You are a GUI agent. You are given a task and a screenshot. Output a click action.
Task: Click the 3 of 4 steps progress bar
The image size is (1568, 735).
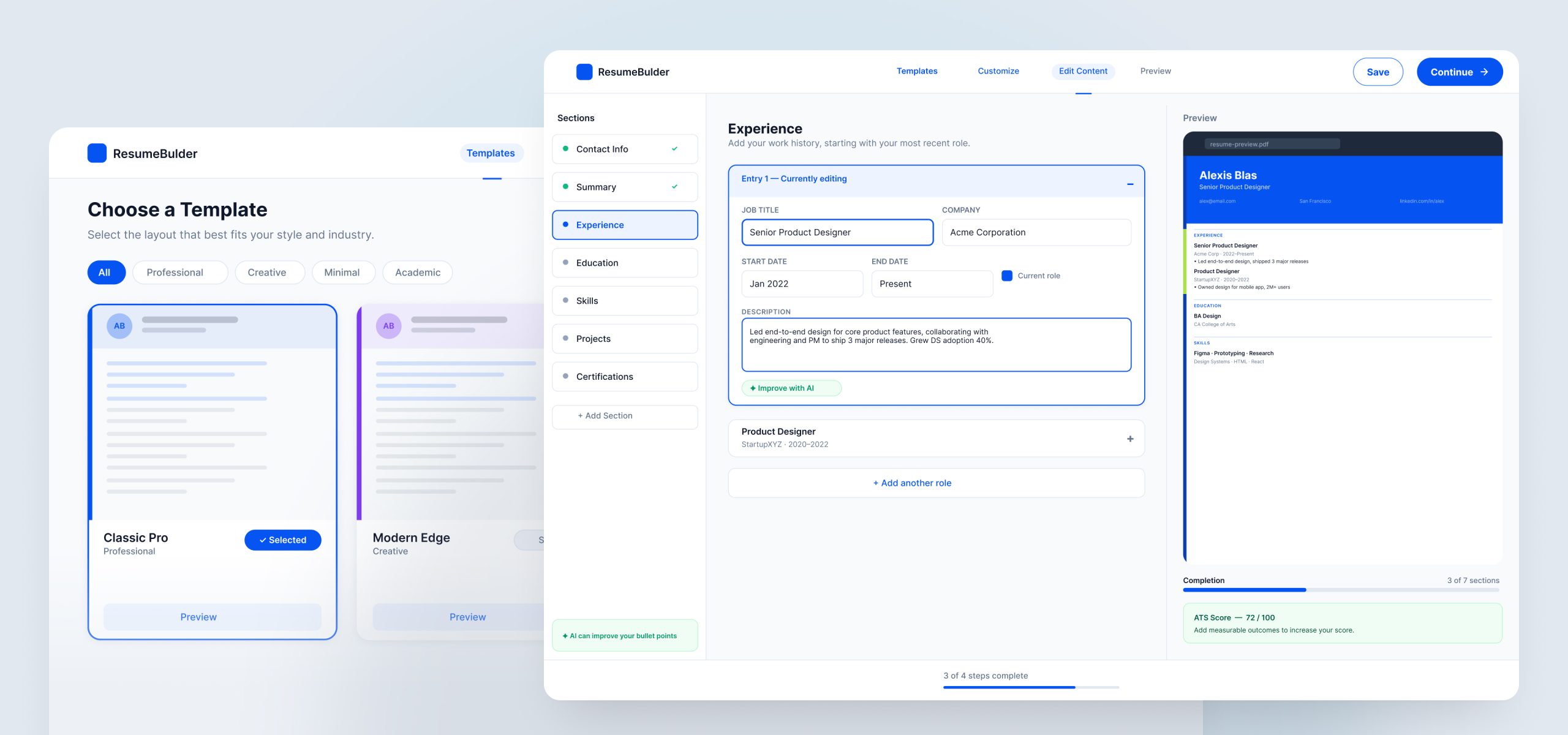[x=1031, y=687]
